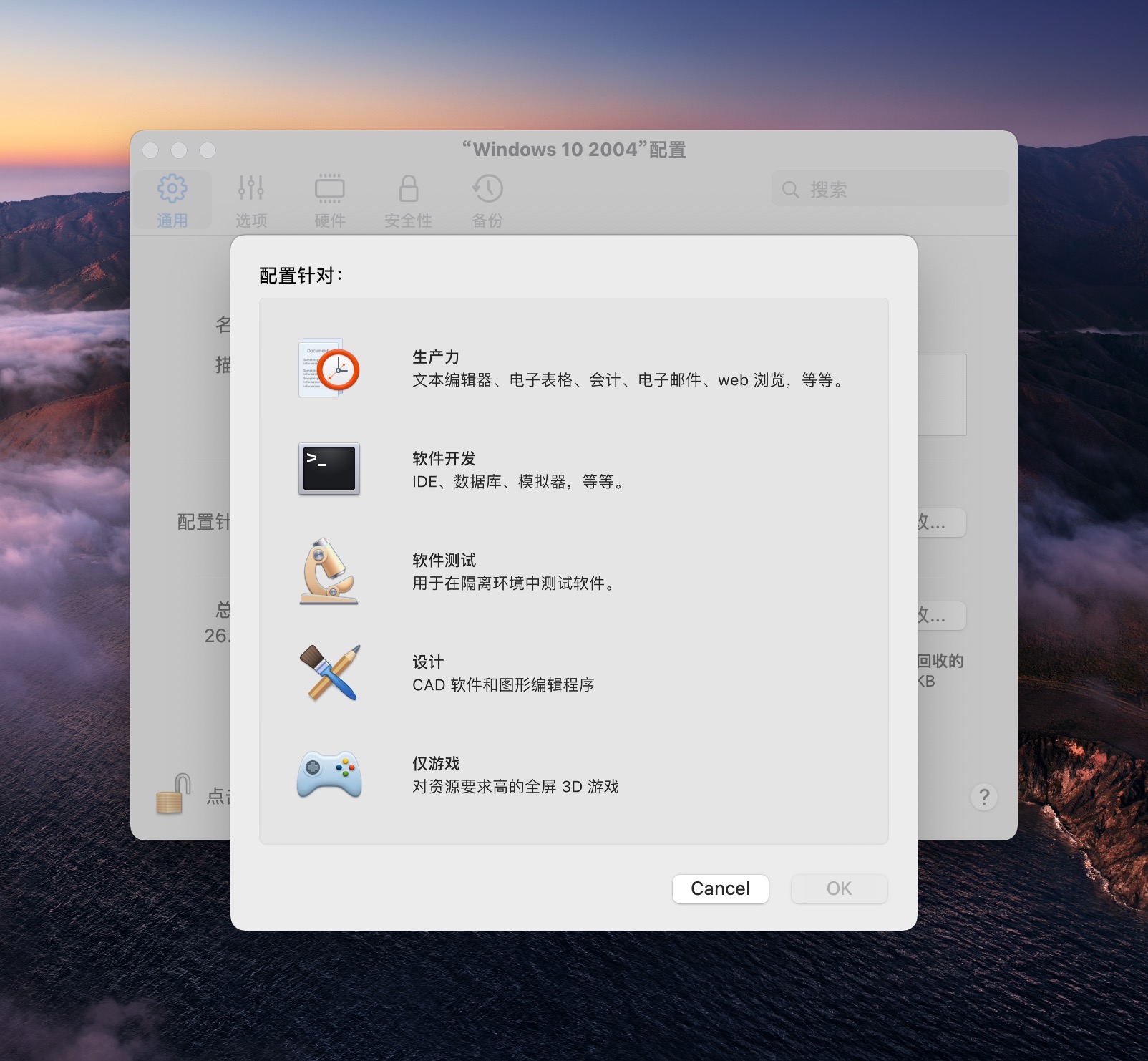Open the 硬件 chip tab icon
1148x1061 pixels.
330,189
